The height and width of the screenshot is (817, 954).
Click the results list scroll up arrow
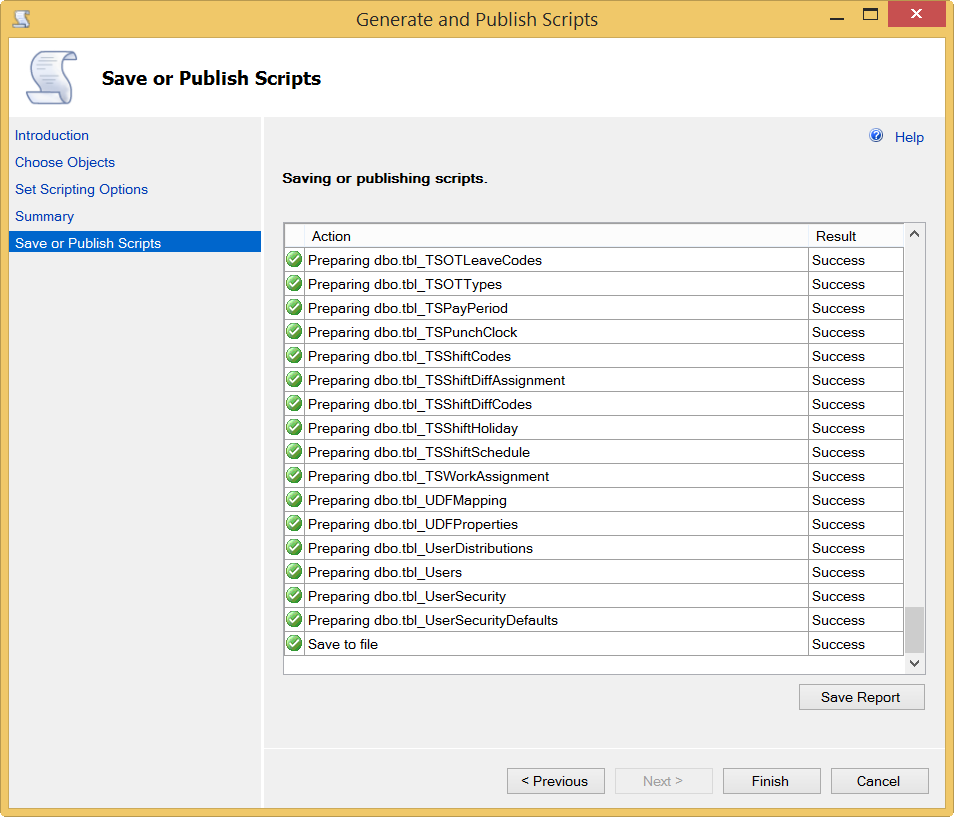[x=914, y=234]
